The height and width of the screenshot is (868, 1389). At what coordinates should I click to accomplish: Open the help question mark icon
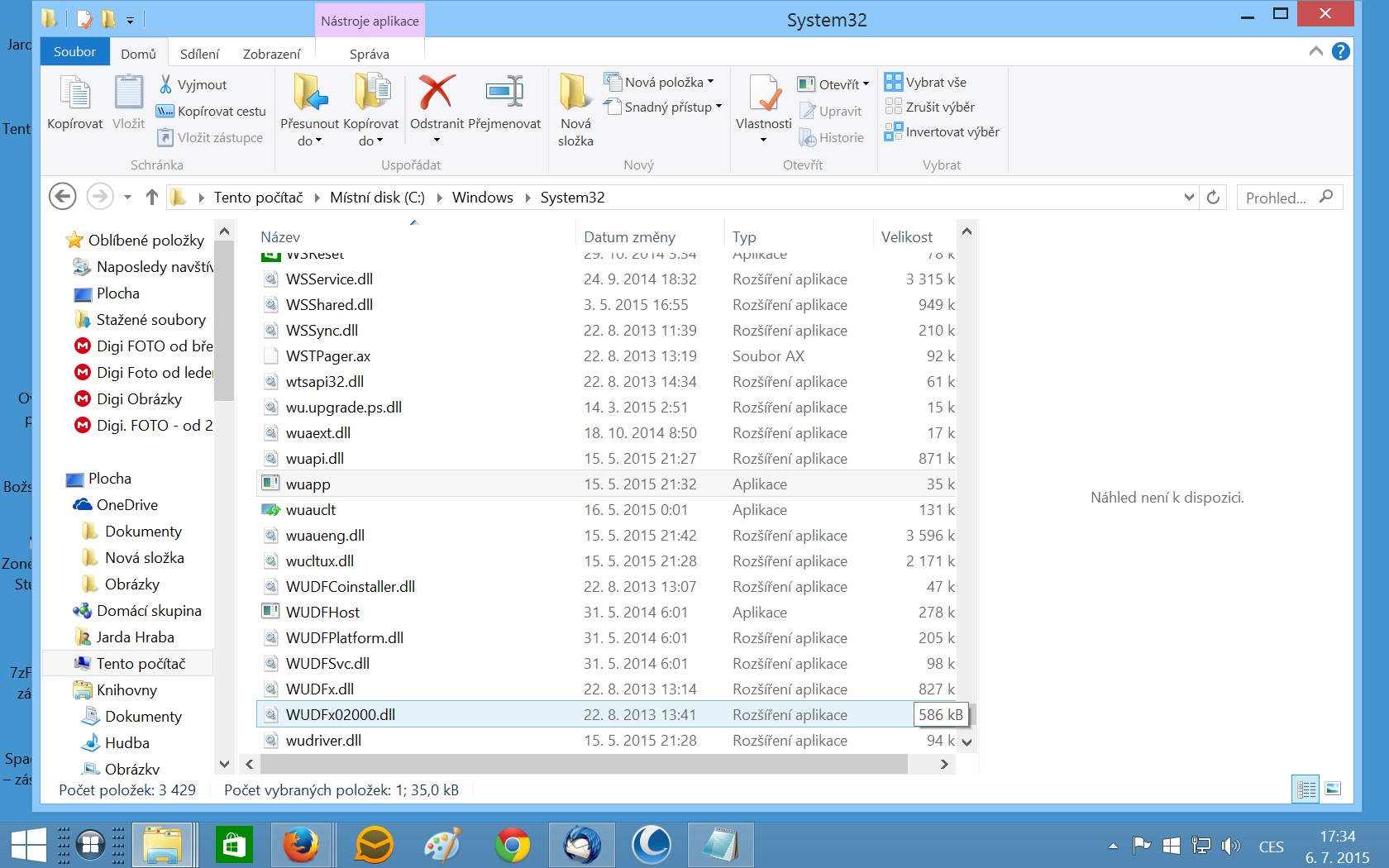pyautogui.click(x=1341, y=51)
